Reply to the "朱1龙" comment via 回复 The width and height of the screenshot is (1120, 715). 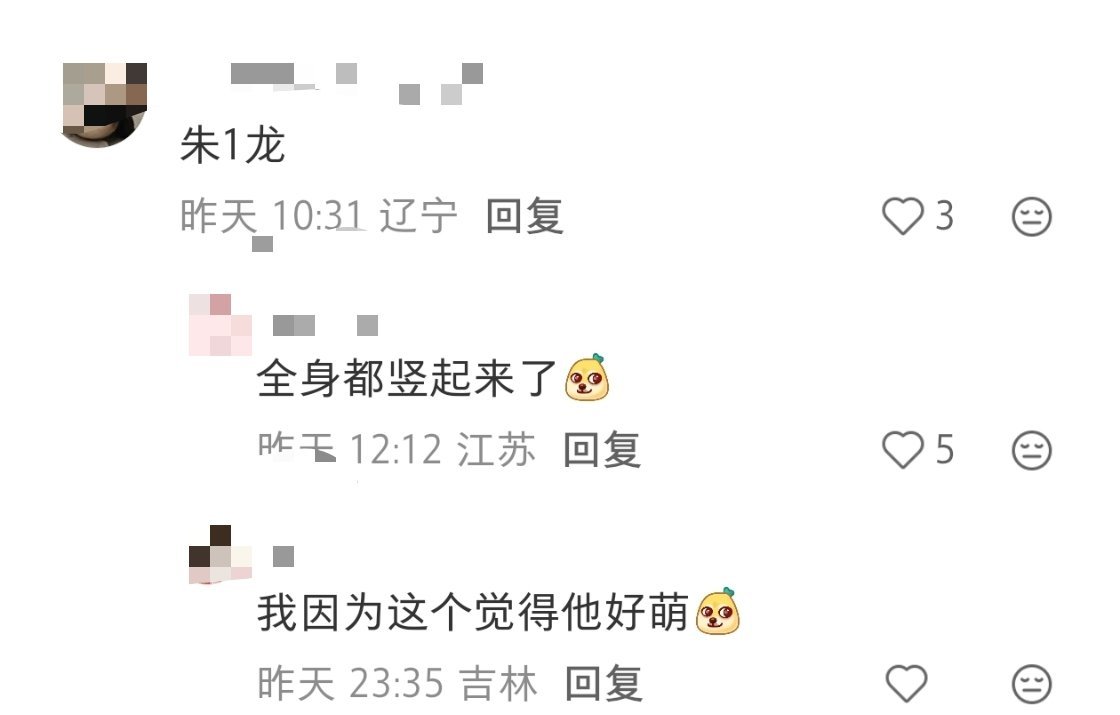pos(524,216)
